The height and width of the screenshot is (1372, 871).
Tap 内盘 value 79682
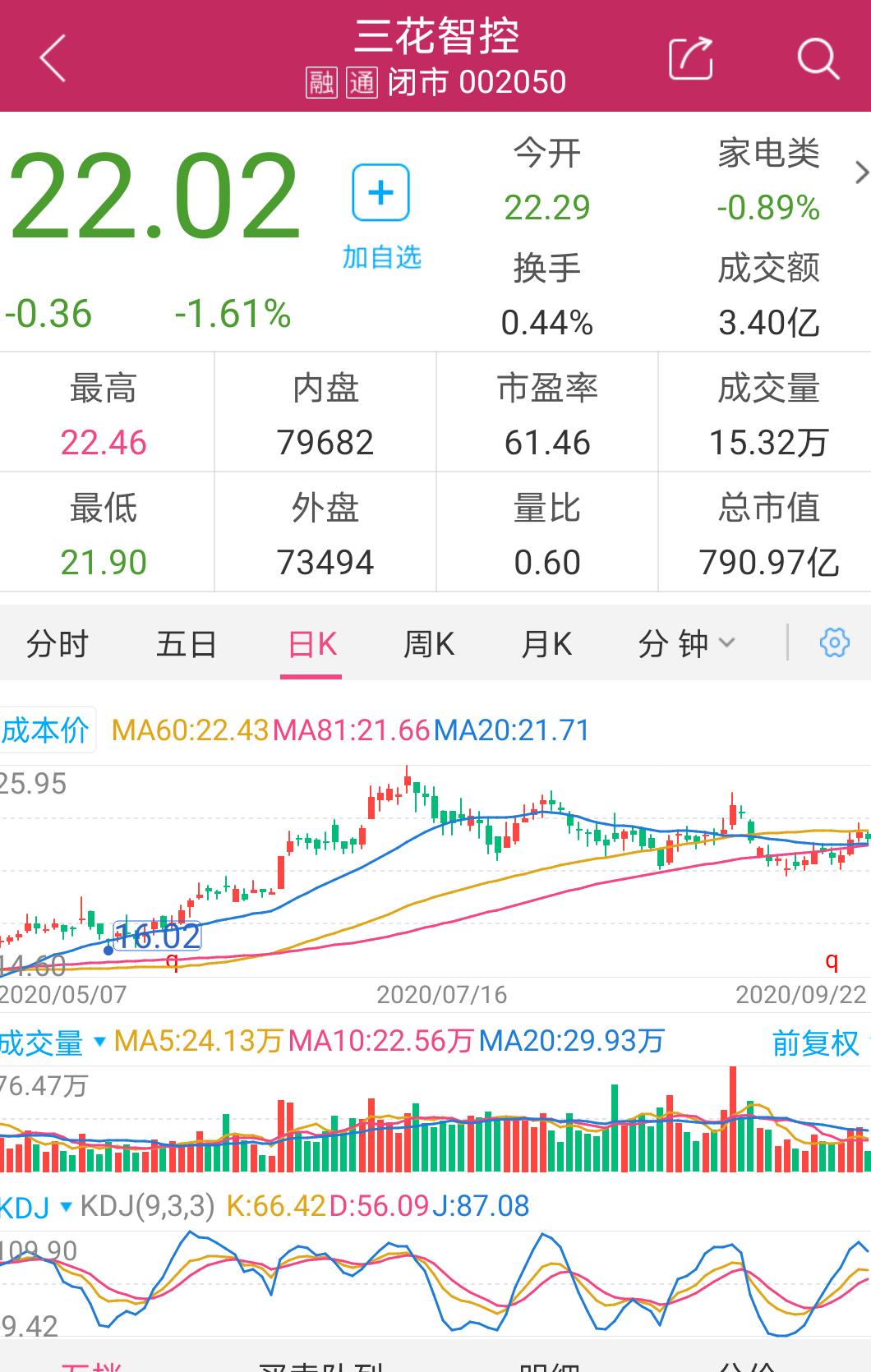tap(325, 443)
